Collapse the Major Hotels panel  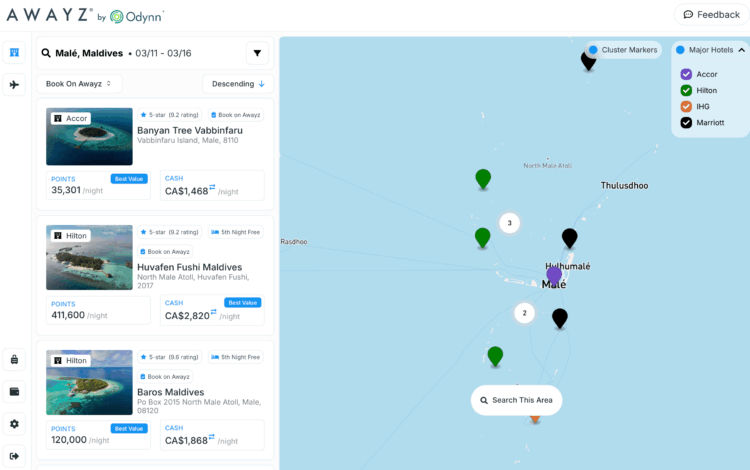pyautogui.click(x=741, y=50)
